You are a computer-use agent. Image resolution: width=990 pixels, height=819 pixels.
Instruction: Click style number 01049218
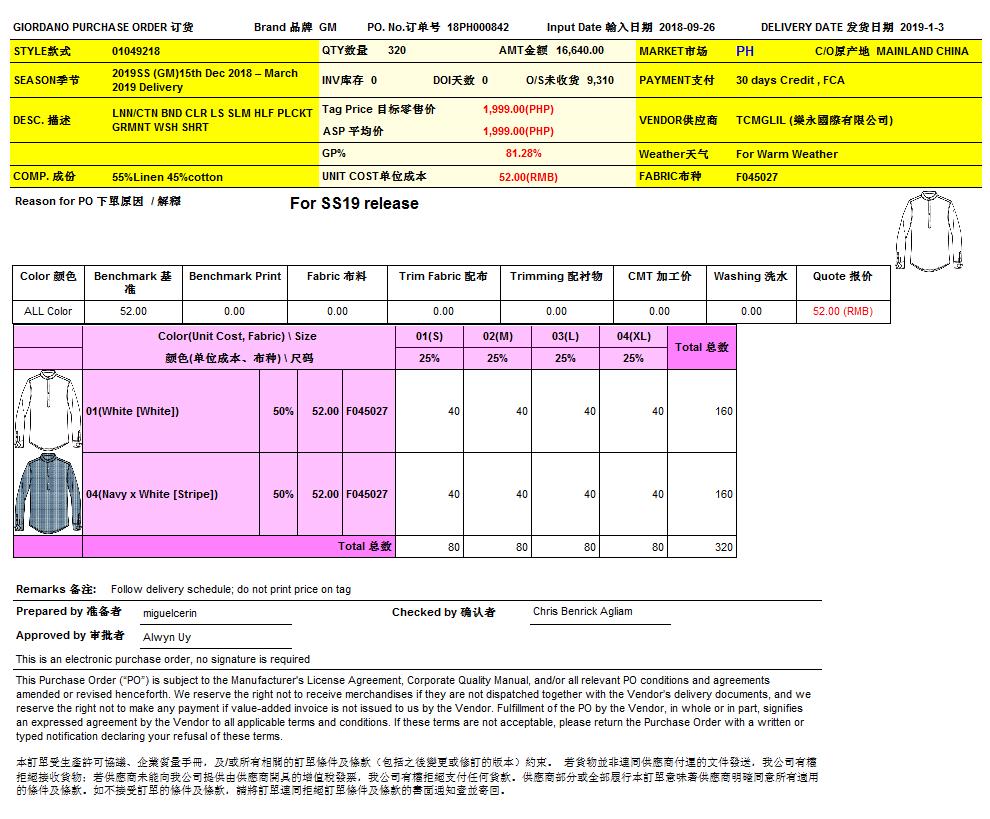(136, 50)
